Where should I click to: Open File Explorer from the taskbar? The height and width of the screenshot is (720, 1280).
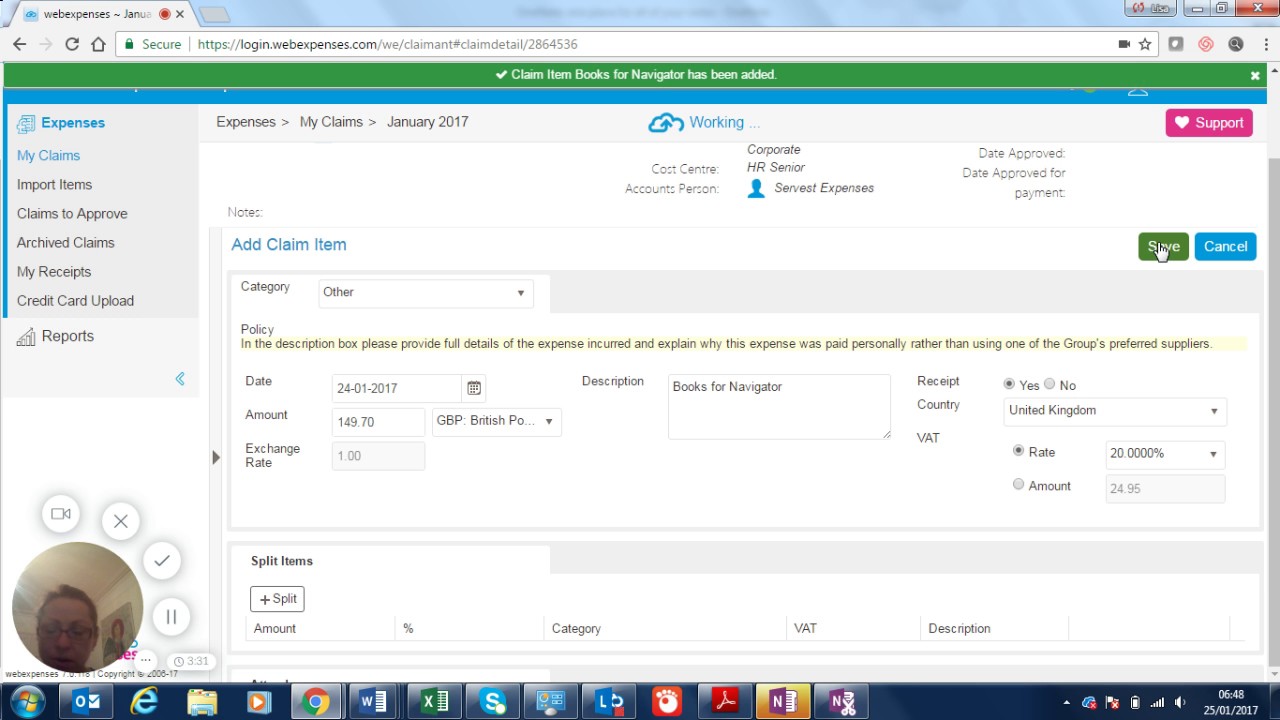pyautogui.click(x=202, y=702)
